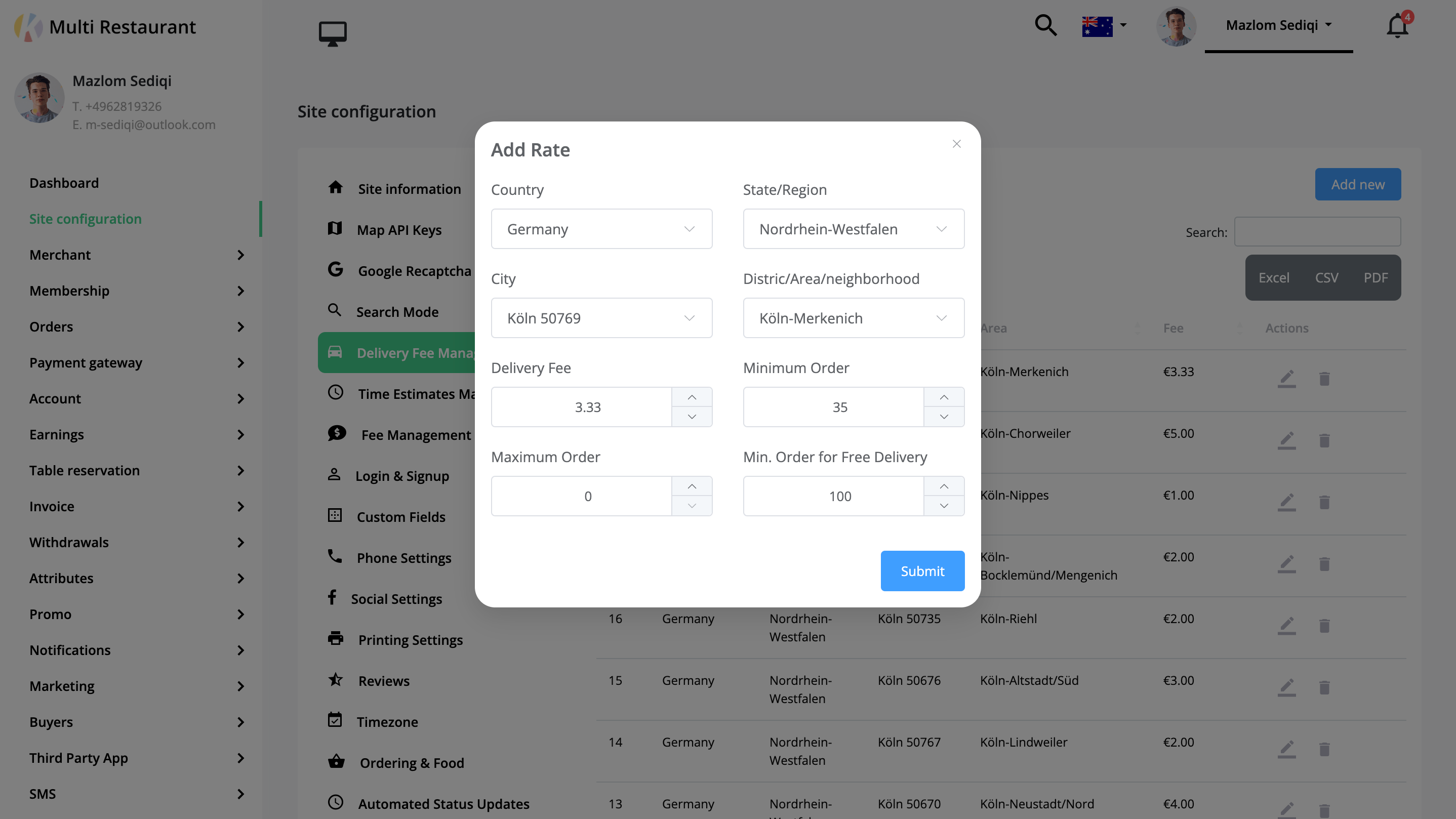Increment Min. Order for Free Delivery
1456x819 pixels.
(944, 486)
